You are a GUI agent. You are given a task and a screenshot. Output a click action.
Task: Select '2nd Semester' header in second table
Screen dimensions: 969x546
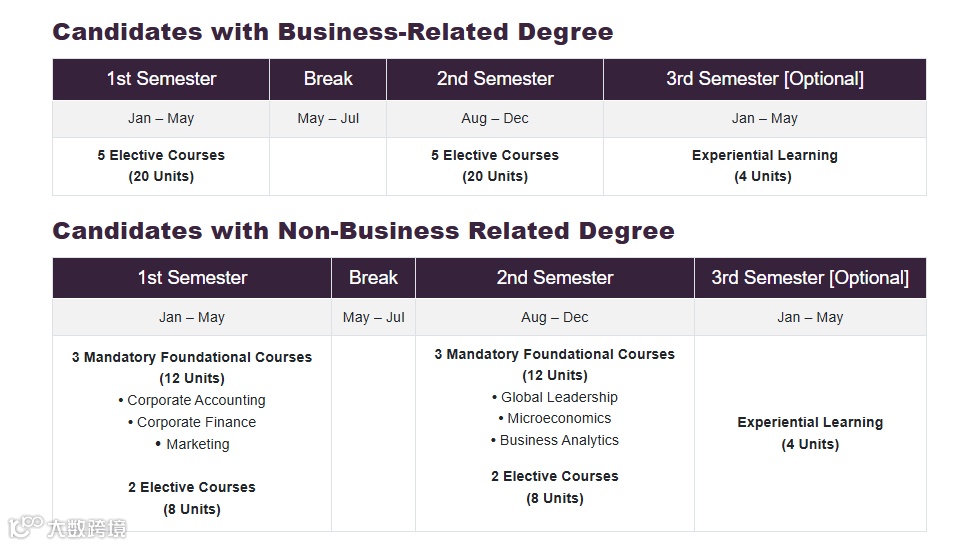coord(555,278)
